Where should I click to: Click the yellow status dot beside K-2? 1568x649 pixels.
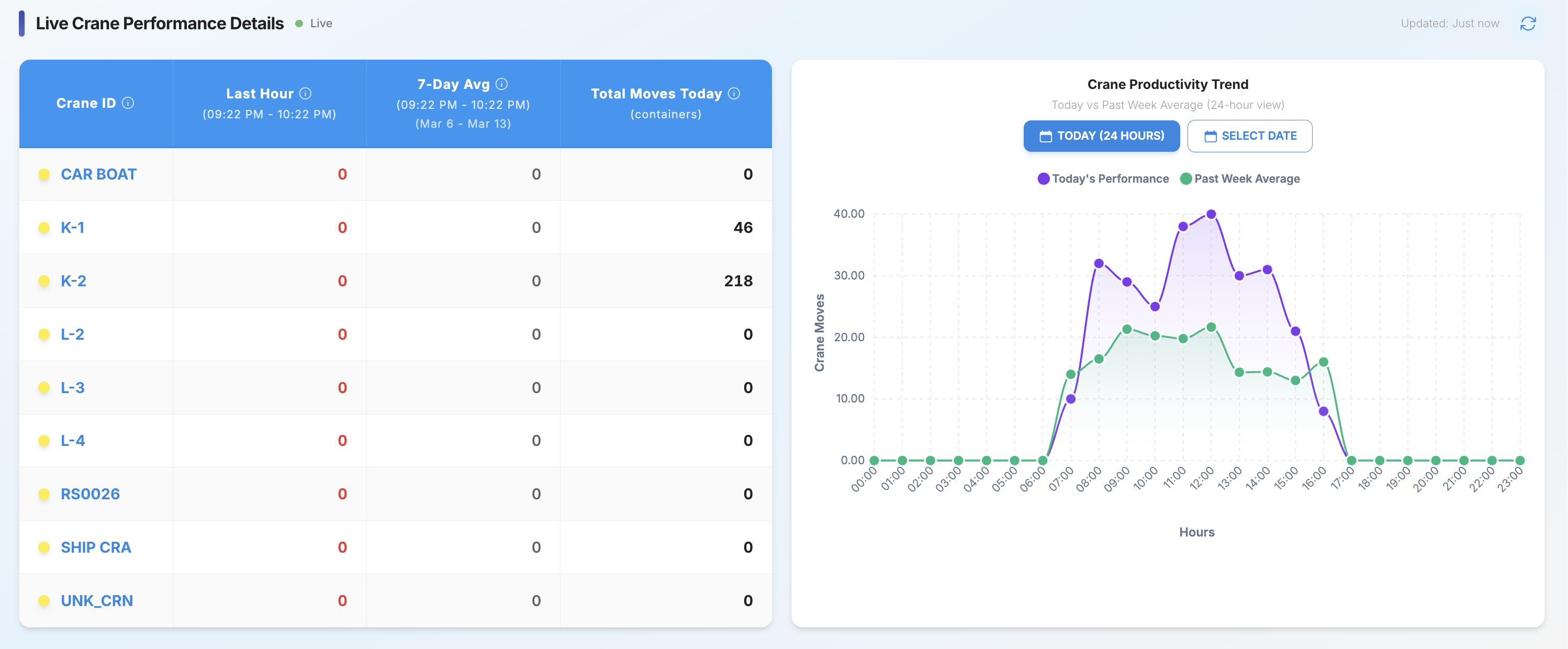click(43, 281)
